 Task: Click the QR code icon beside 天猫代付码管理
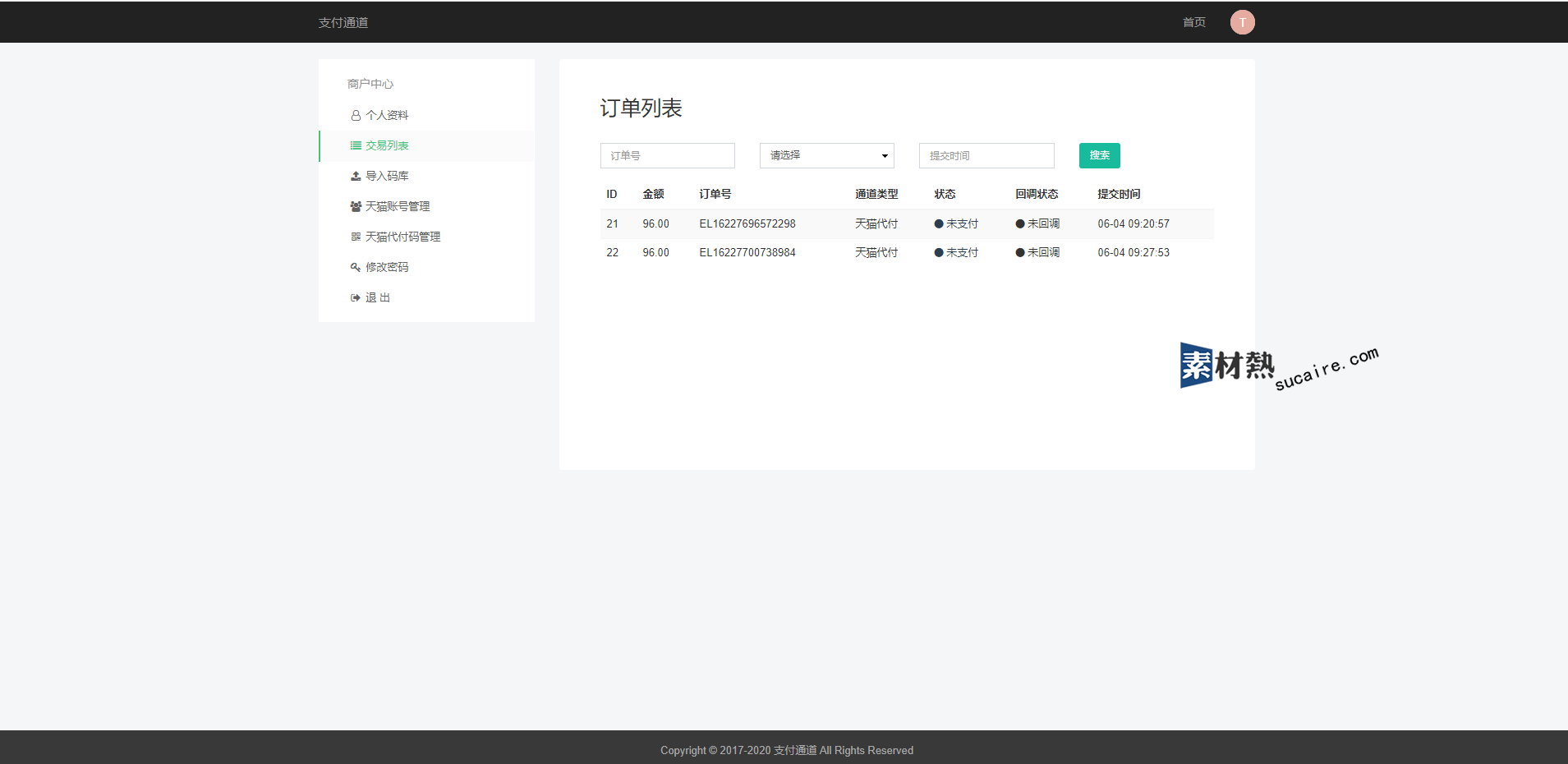pyautogui.click(x=356, y=237)
